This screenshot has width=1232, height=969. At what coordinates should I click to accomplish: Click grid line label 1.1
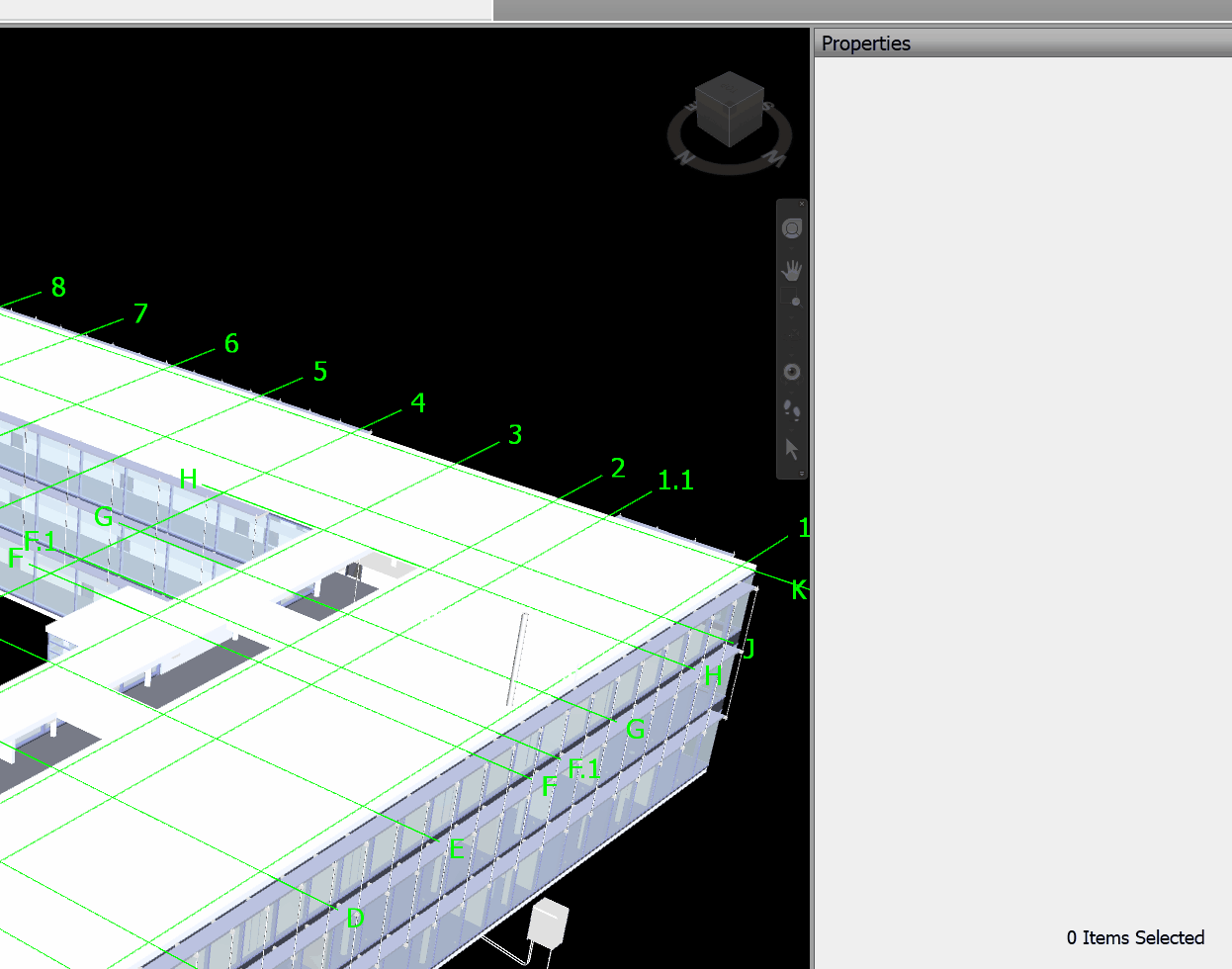click(676, 481)
